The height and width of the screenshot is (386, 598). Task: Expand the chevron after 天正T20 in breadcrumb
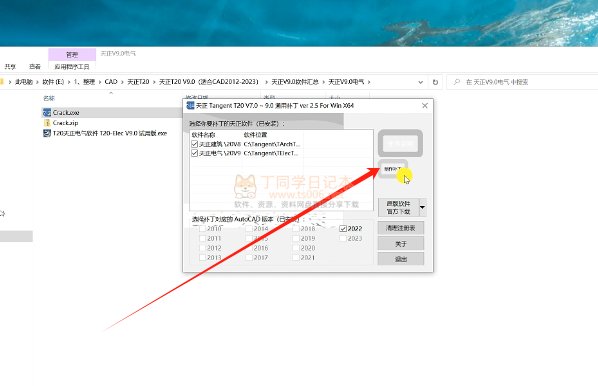click(154, 82)
